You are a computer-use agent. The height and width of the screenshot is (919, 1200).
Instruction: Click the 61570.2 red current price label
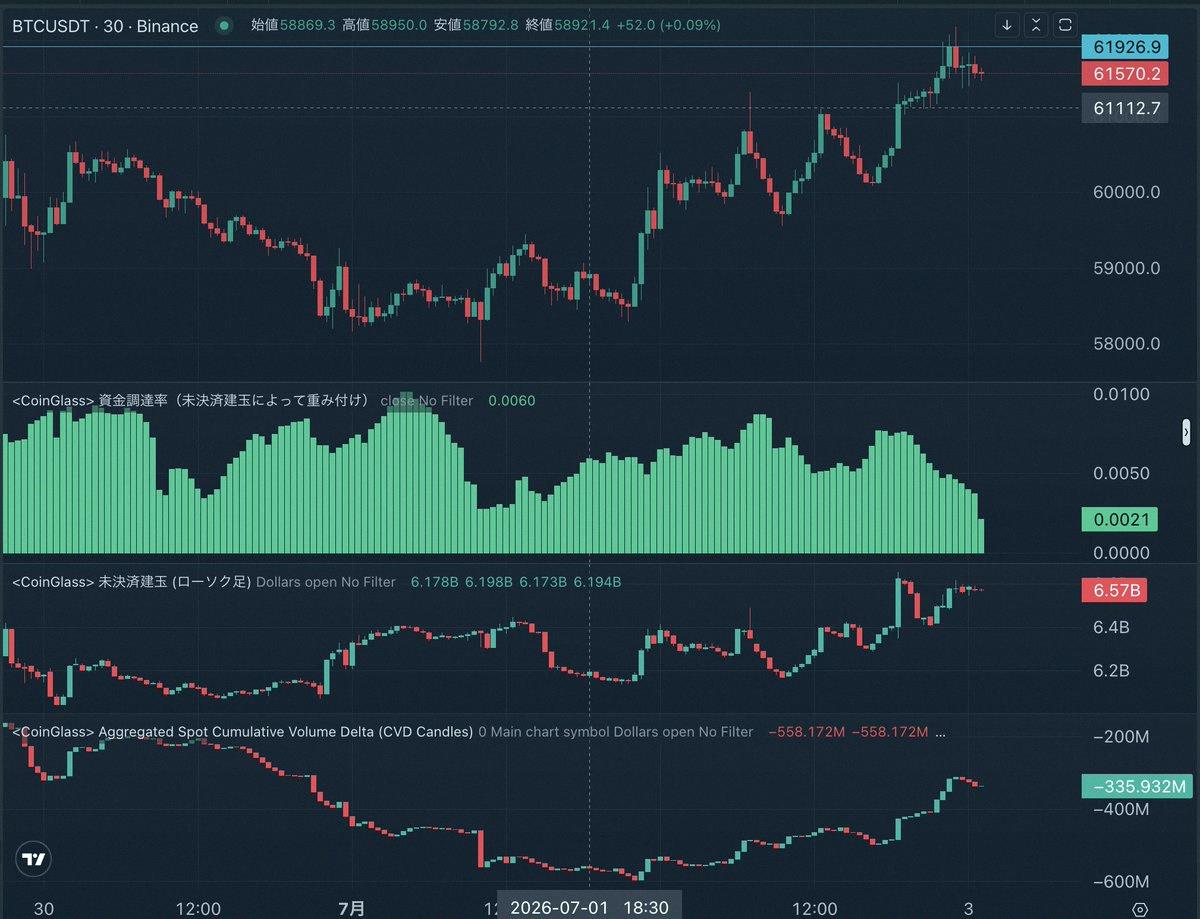1127,73
